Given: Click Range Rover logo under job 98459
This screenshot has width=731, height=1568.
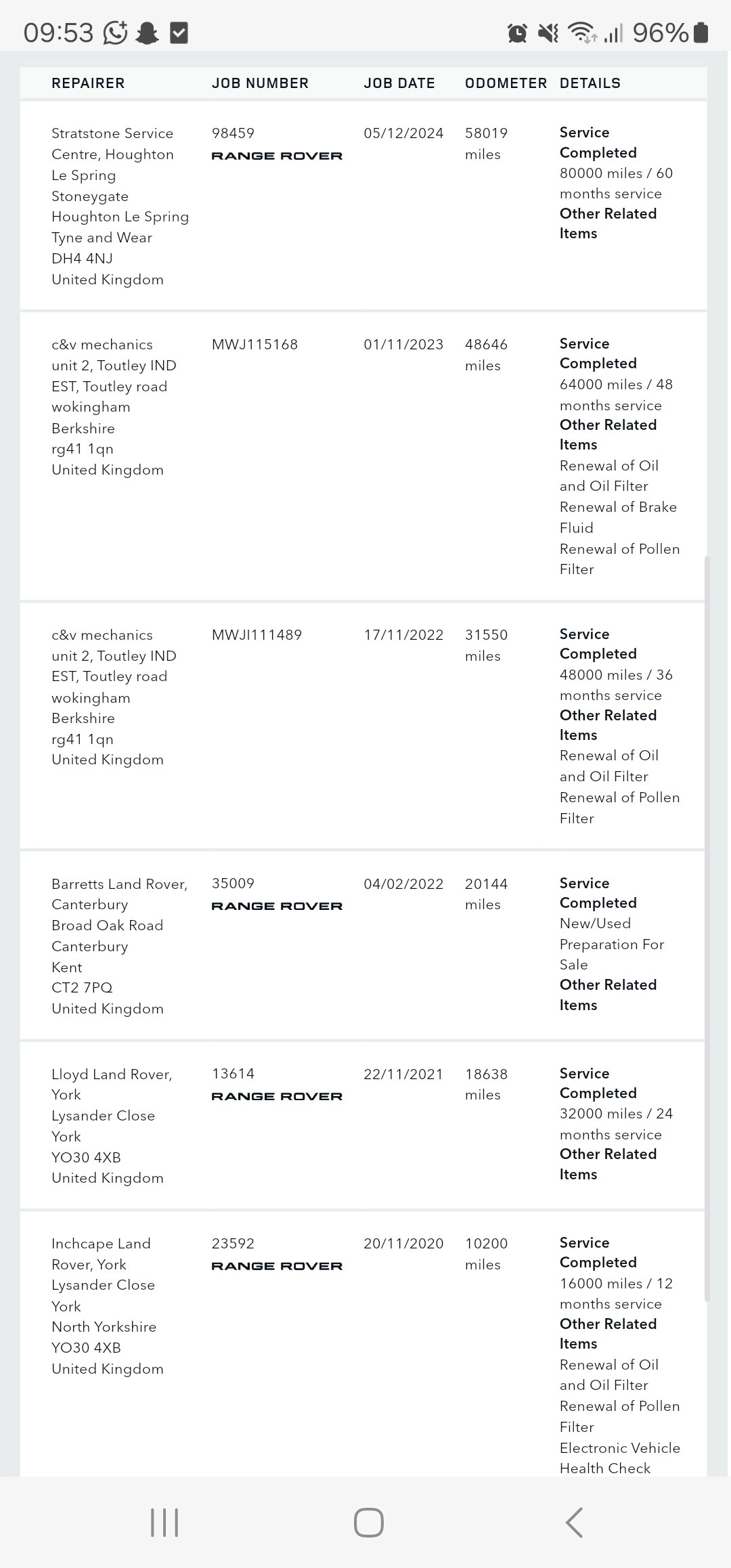Looking at the screenshot, I should [x=277, y=156].
